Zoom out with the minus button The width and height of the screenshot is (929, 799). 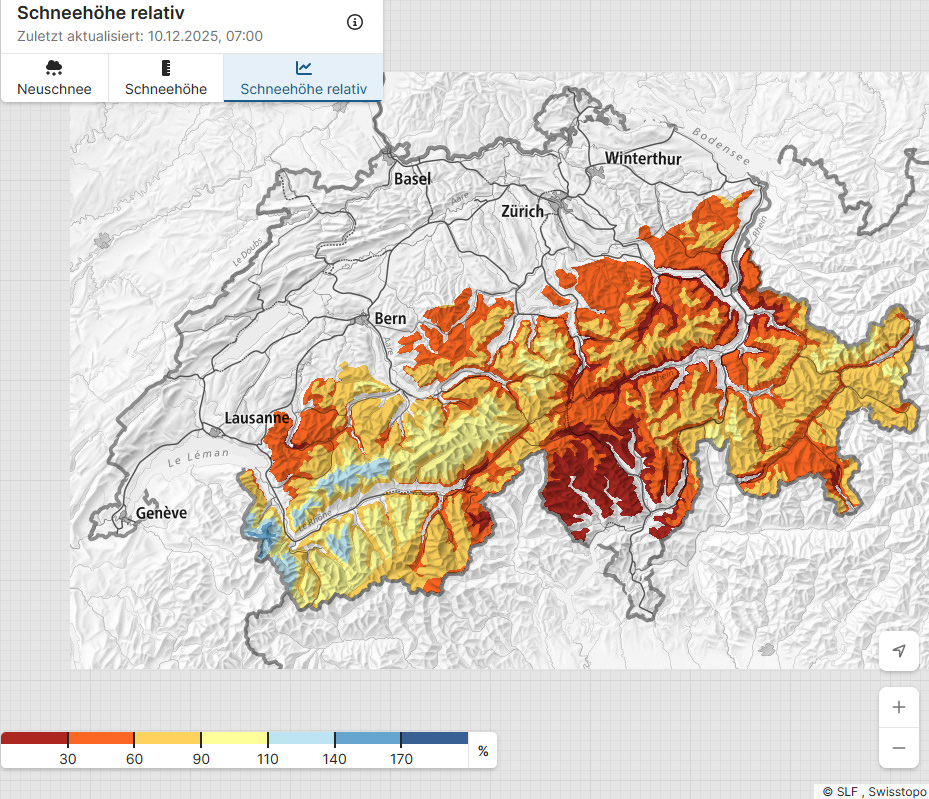pos(899,748)
